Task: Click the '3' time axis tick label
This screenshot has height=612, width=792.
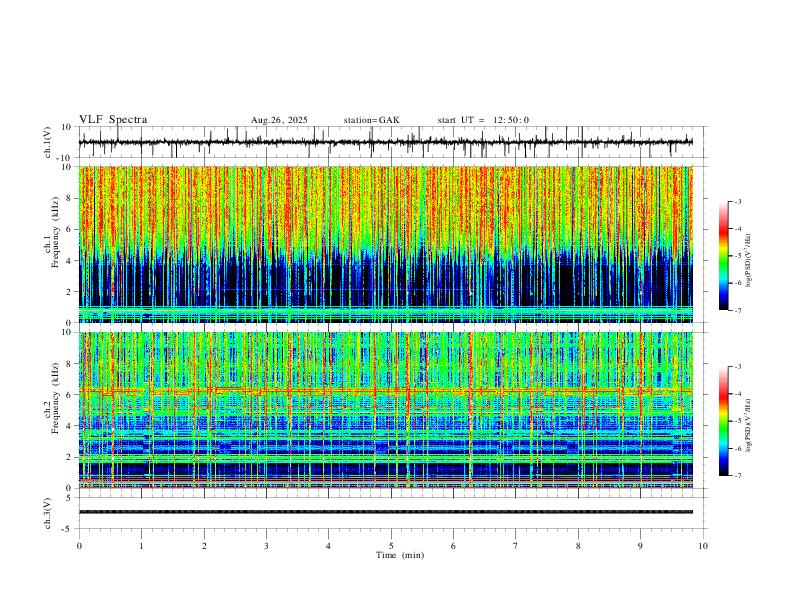Action: 266,546
